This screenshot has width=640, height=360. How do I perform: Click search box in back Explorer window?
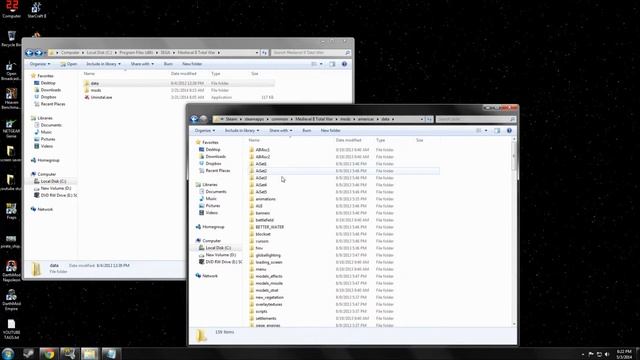[x=311, y=53]
